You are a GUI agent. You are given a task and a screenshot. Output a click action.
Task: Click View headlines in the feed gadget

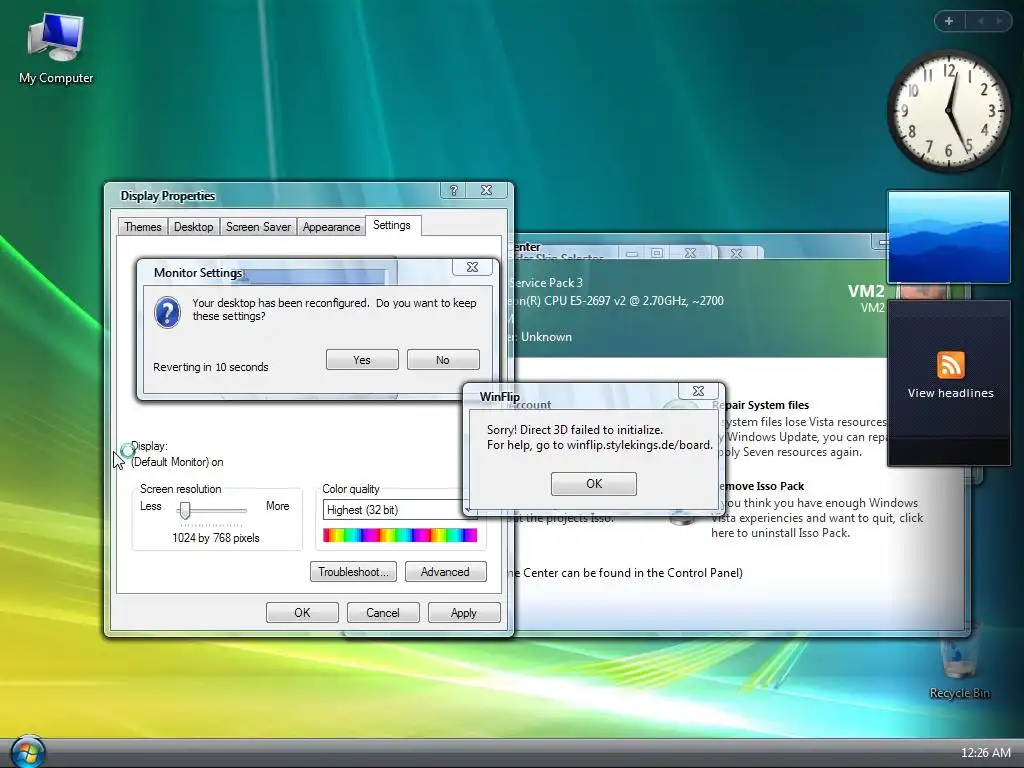(x=950, y=393)
